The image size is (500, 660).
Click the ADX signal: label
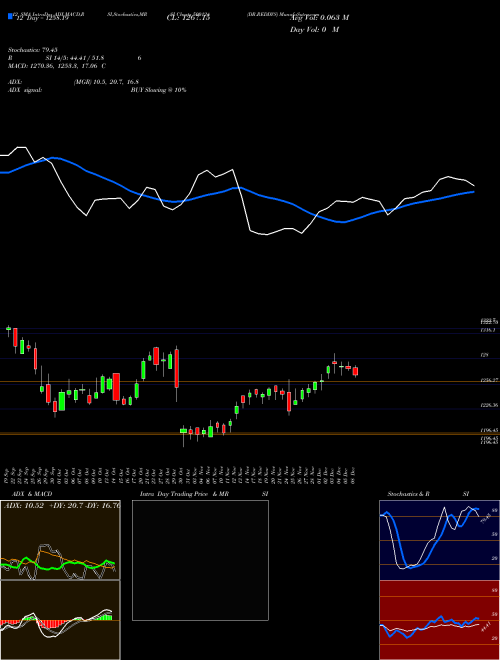point(25,90)
